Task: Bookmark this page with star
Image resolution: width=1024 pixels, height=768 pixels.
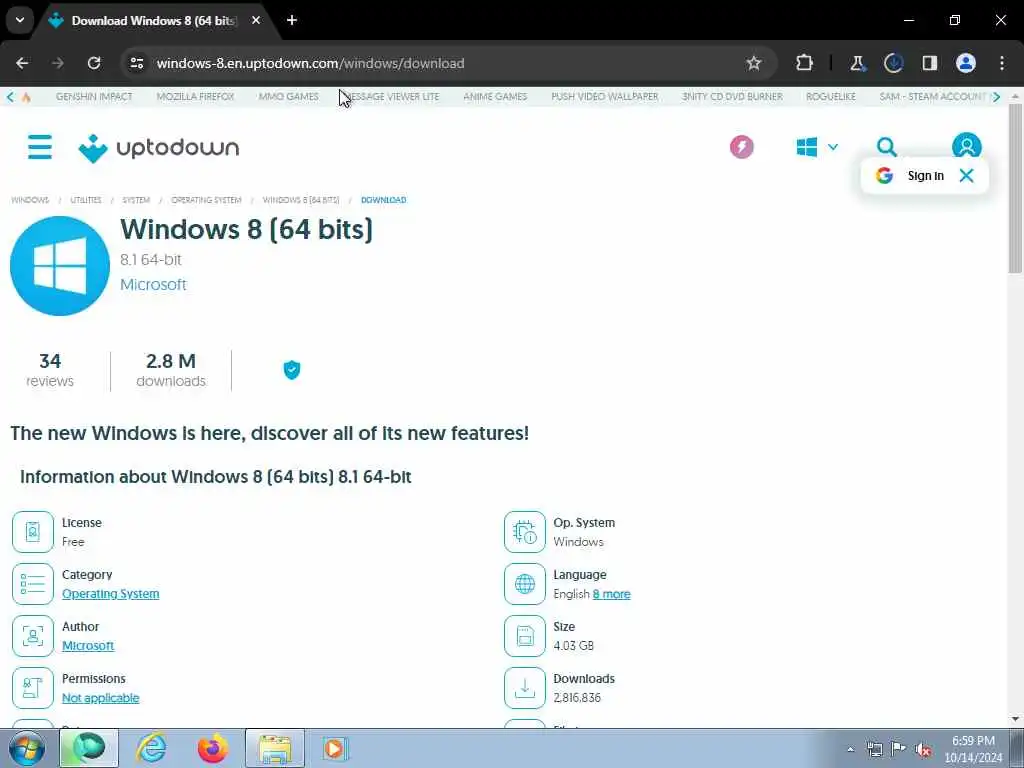Action: point(754,63)
